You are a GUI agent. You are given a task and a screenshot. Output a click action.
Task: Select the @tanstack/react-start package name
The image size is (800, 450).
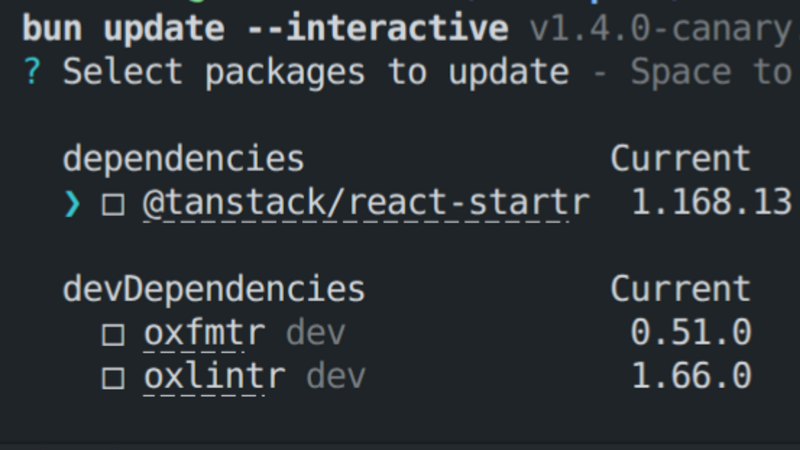point(366,204)
